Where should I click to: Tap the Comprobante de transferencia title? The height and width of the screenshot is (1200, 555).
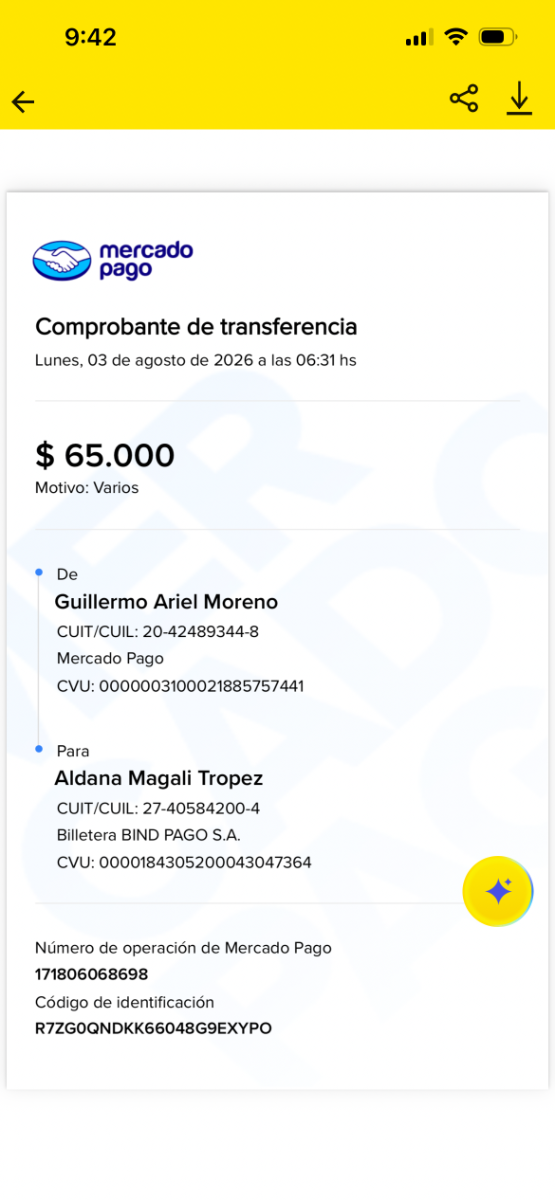[x=196, y=327]
